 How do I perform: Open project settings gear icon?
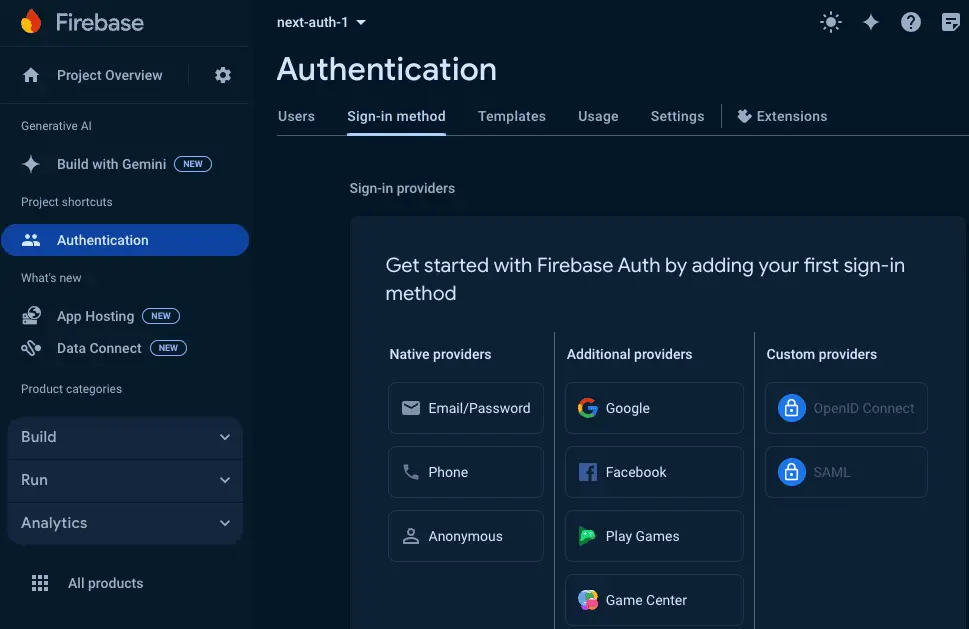tap(223, 75)
